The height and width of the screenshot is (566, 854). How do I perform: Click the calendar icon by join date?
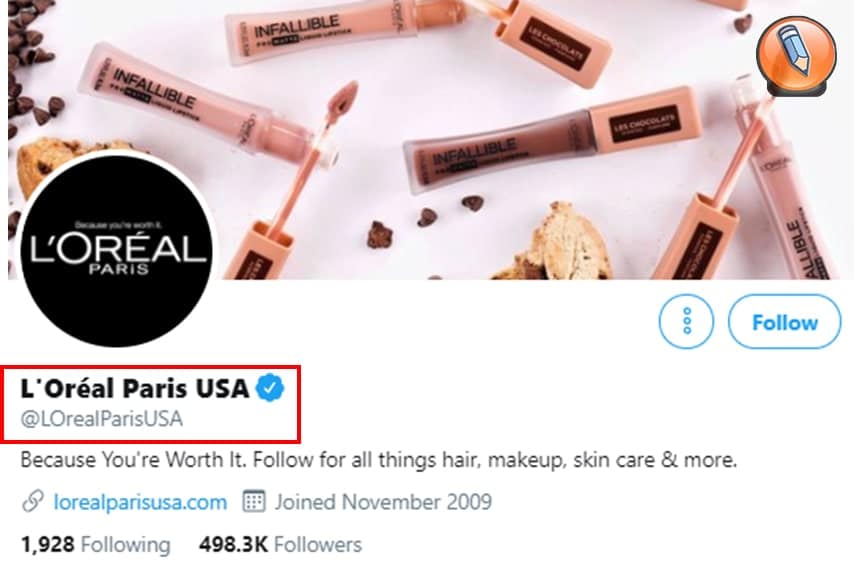[254, 501]
